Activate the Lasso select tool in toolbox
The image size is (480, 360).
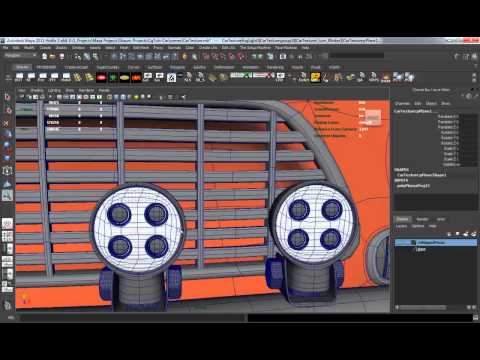pyautogui.click(x=7, y=110)
